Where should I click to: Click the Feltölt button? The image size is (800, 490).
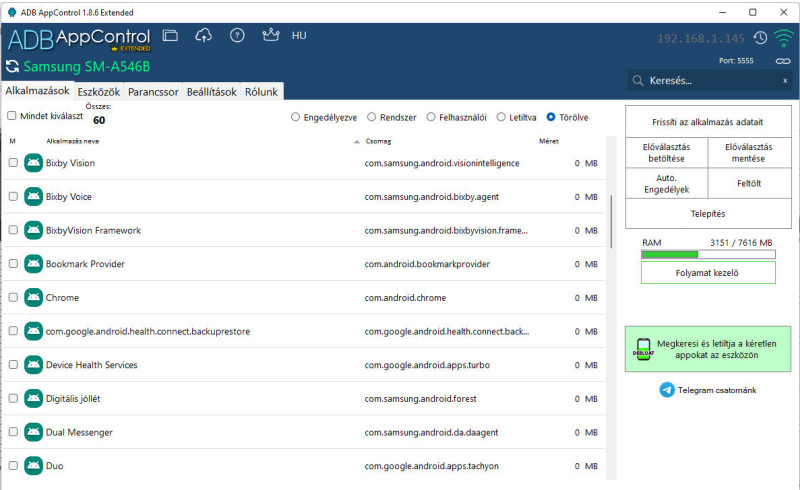[x=748, y=183]
